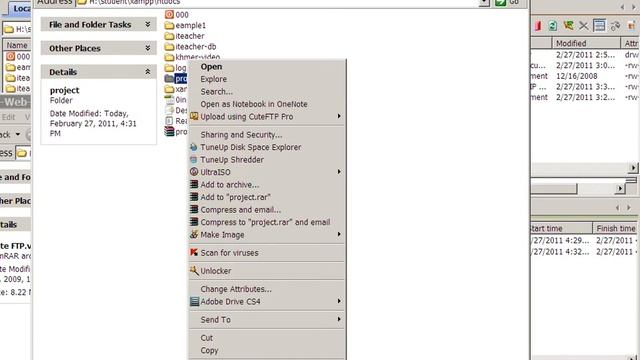Screen dimensions: 640x360
Task: Click the chain link icon in CuteFTP toolbar
Action: pos(615,26)
